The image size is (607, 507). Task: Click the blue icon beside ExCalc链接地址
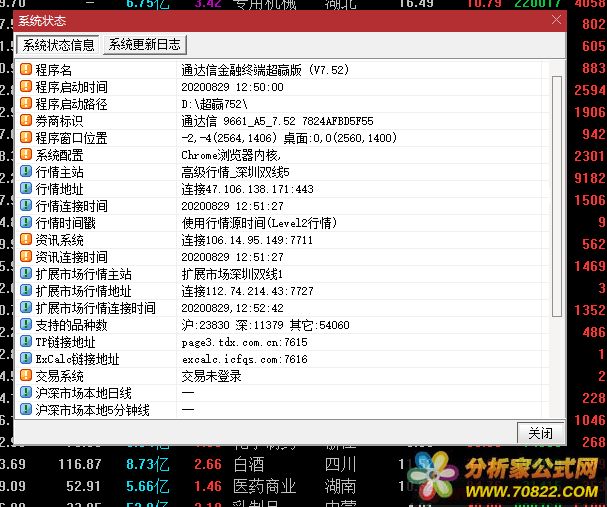pos(26,358)
